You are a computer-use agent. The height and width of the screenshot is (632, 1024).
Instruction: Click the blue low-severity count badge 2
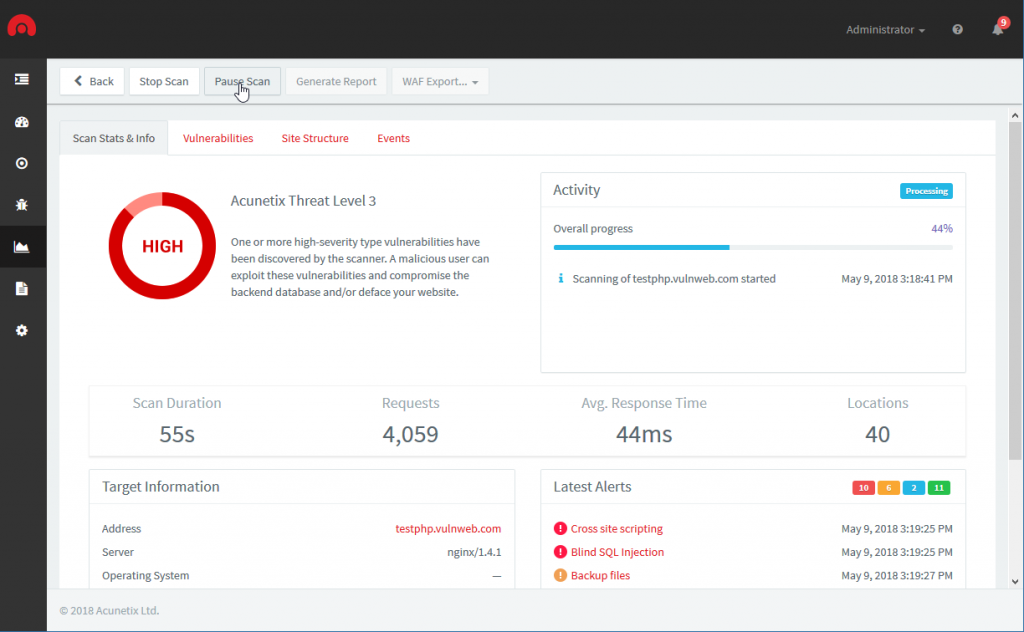[x=914, y=488]
